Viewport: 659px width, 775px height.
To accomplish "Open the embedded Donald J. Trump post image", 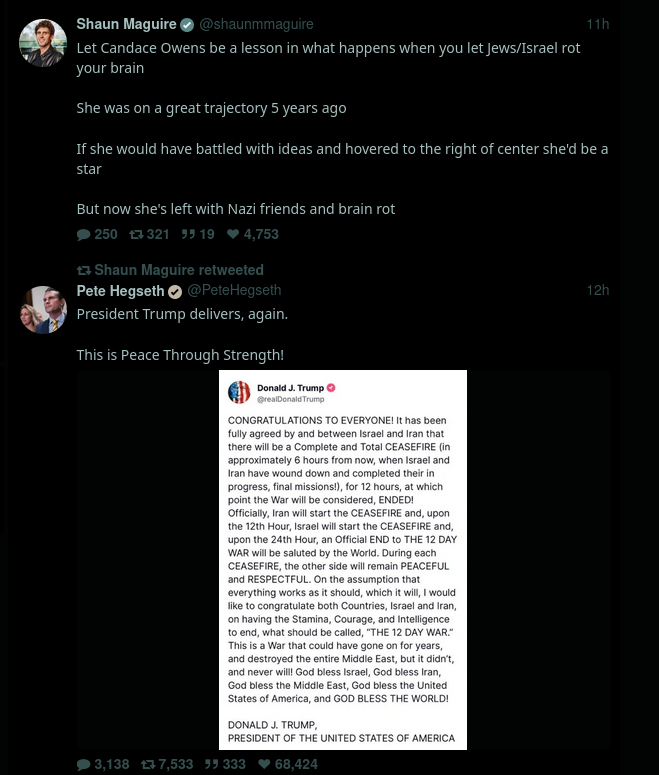I will point(343,560).
